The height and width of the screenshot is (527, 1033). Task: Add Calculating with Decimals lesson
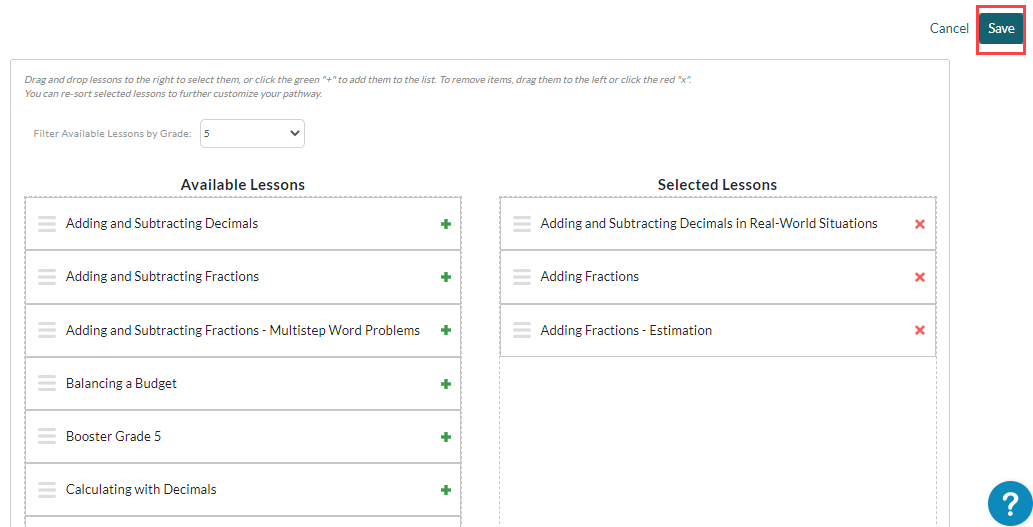coord(446,490)
